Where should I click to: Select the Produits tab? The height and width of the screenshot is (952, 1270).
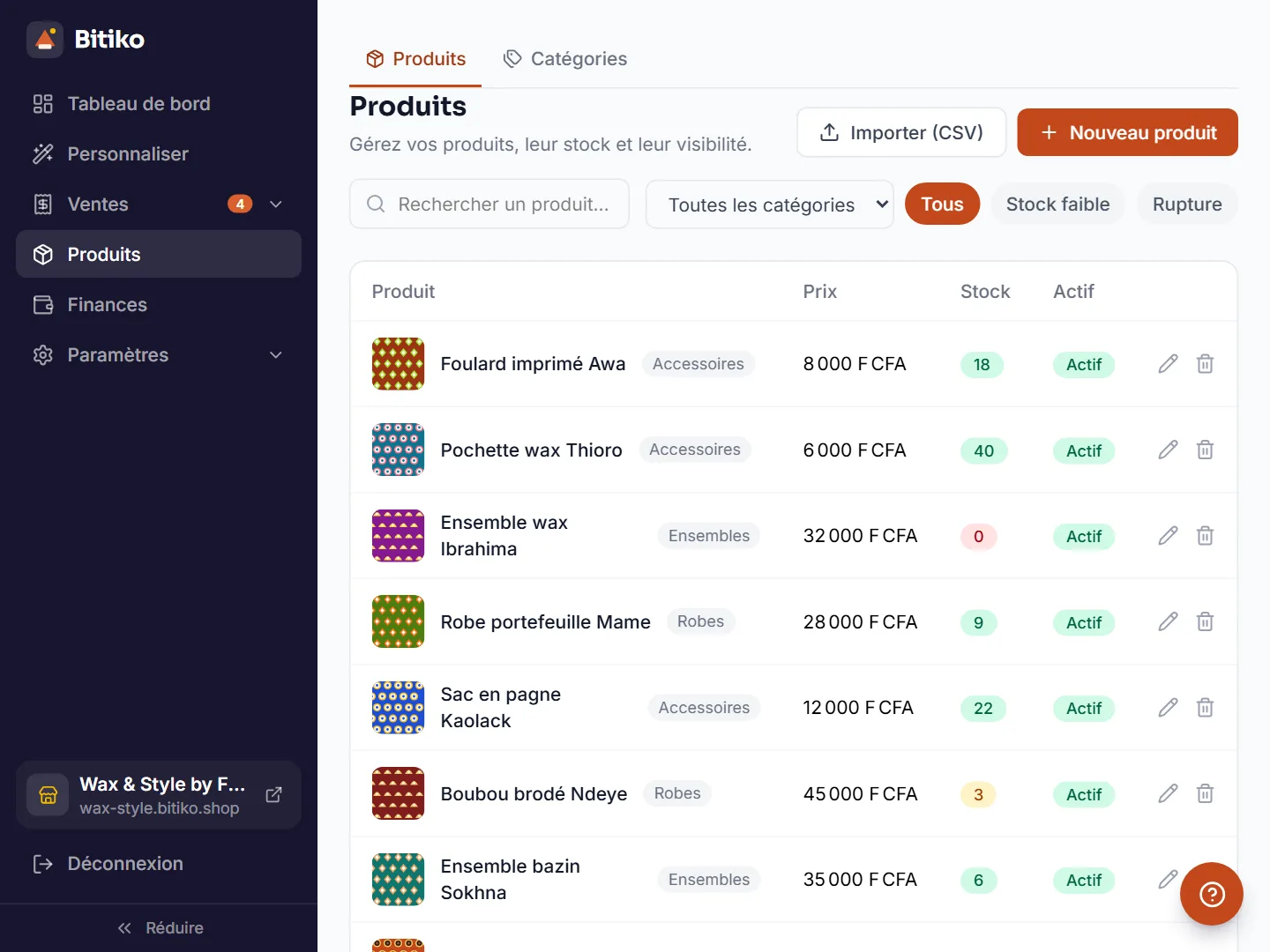(x=415, y=59)
